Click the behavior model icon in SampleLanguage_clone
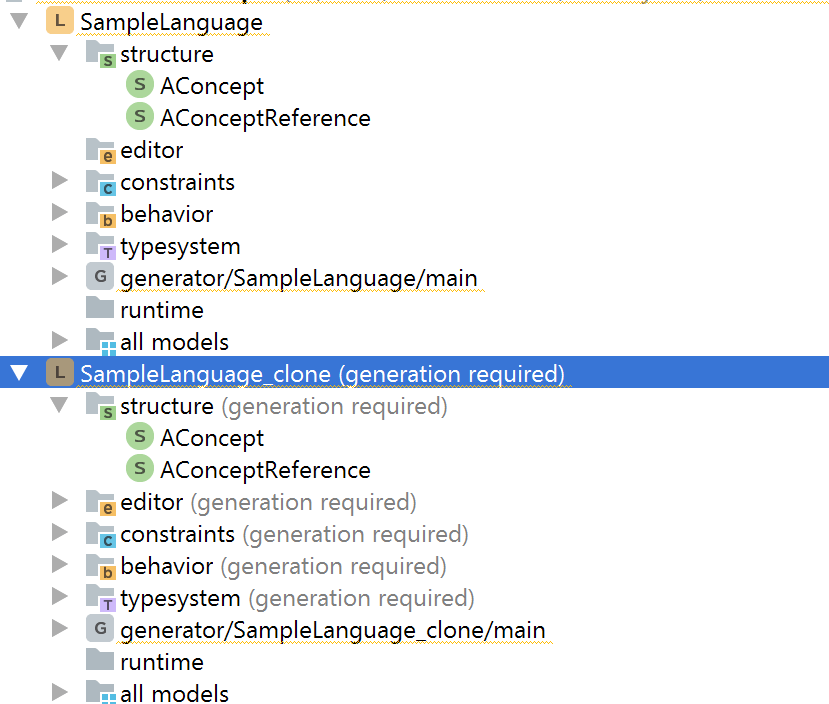This screenshot has width=829, height=704. coord(100,566)
